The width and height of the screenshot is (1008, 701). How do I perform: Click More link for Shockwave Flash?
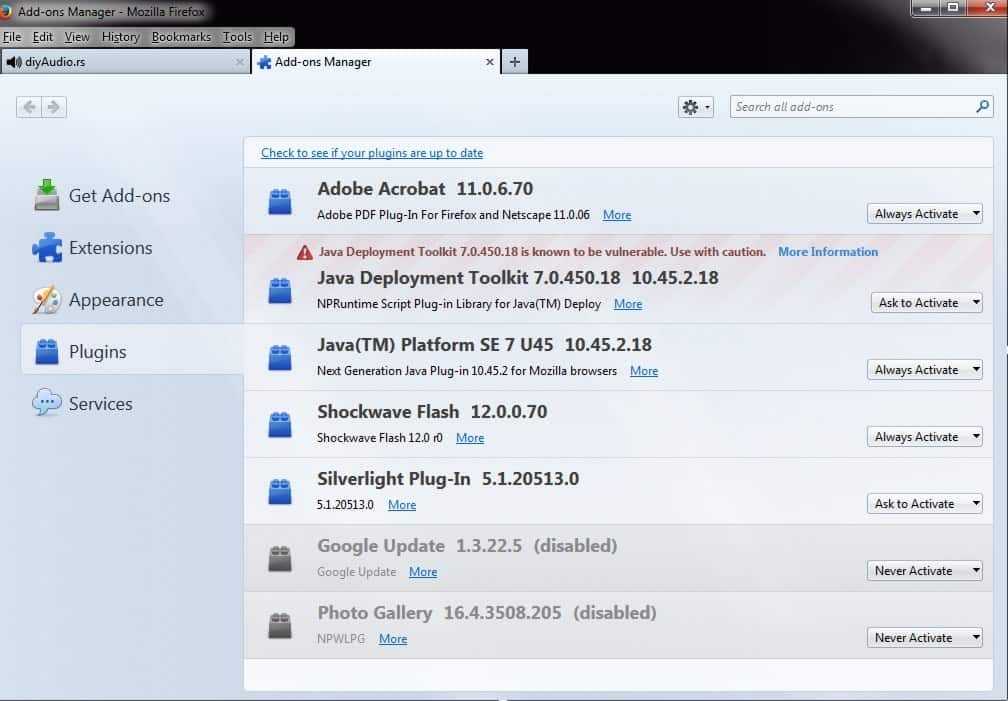coord(470,437)
